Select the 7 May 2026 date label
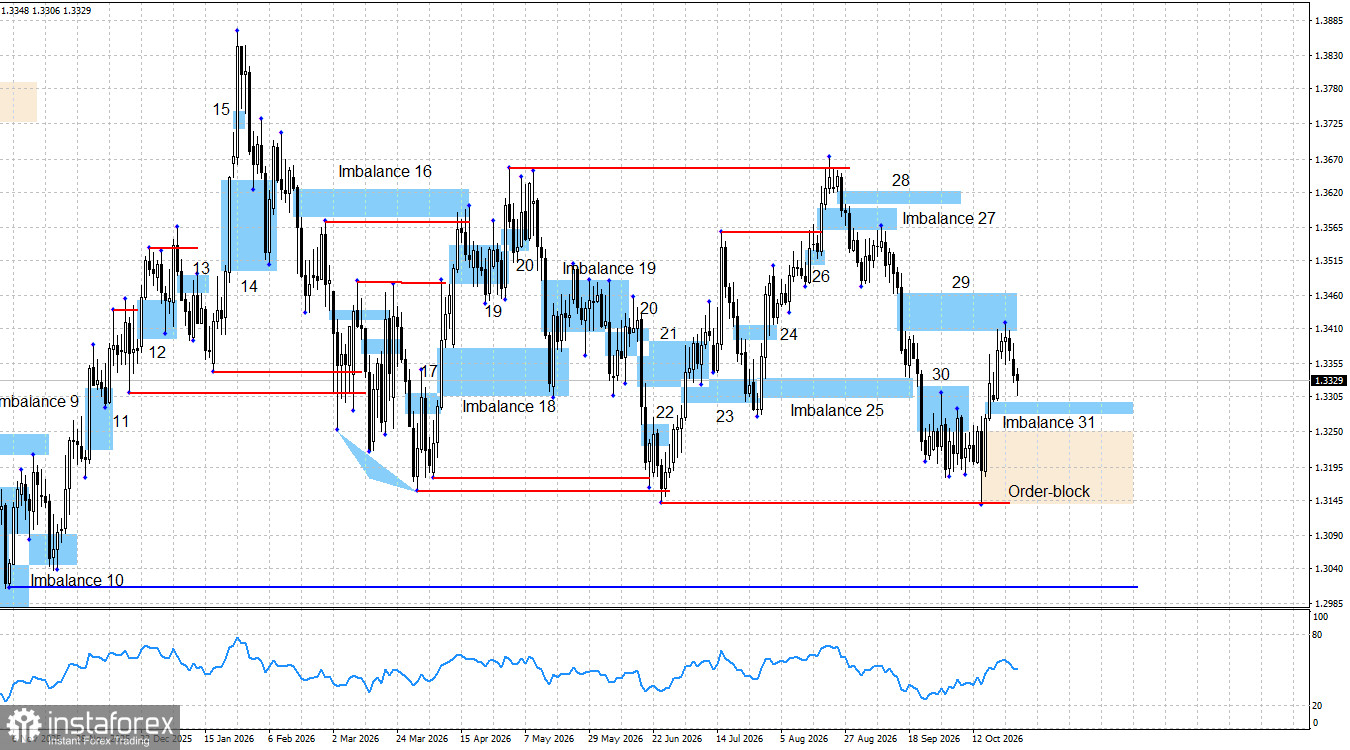 pos(549,739)
